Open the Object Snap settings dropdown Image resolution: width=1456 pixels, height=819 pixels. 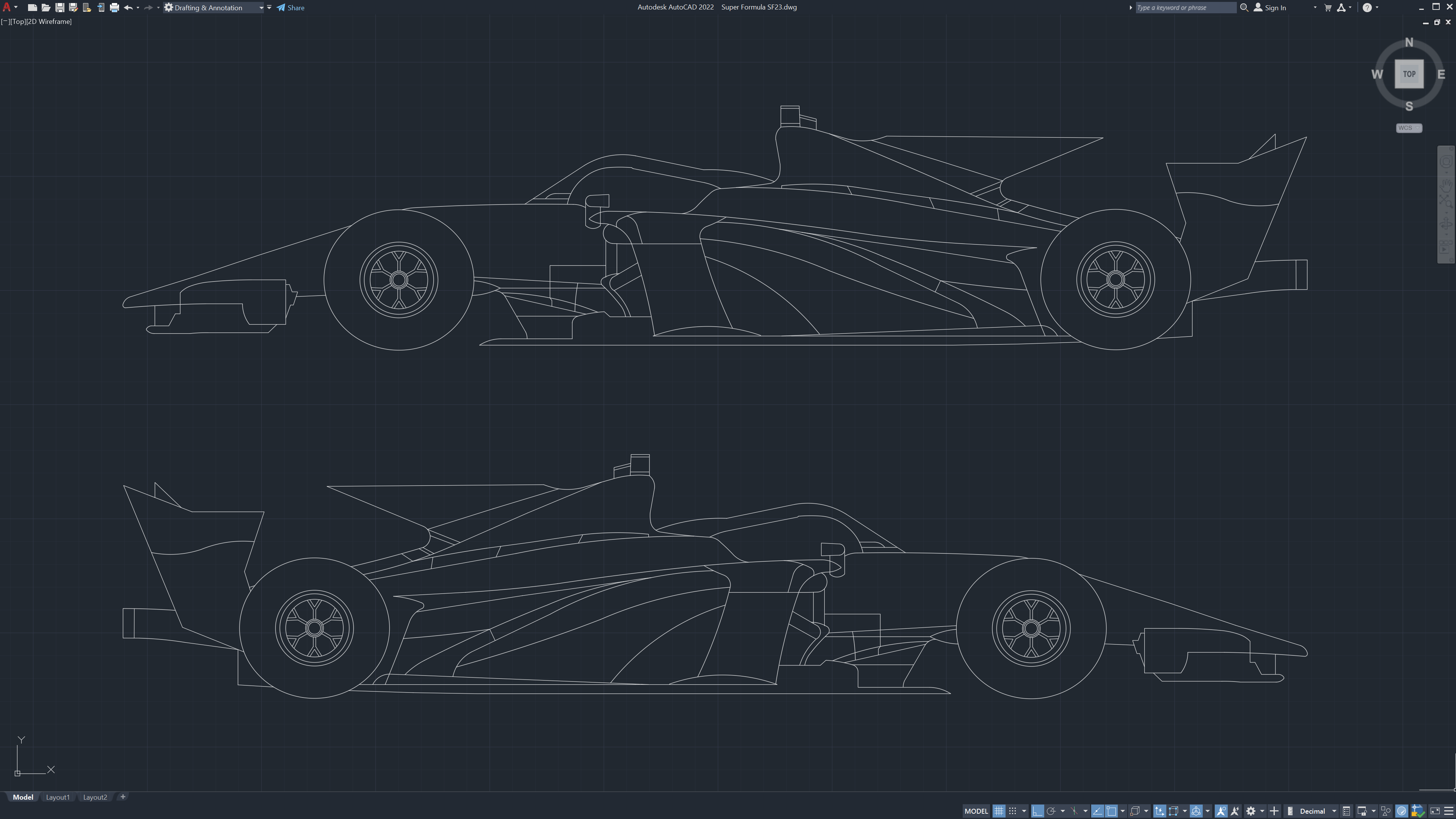tap(1122, 811)
